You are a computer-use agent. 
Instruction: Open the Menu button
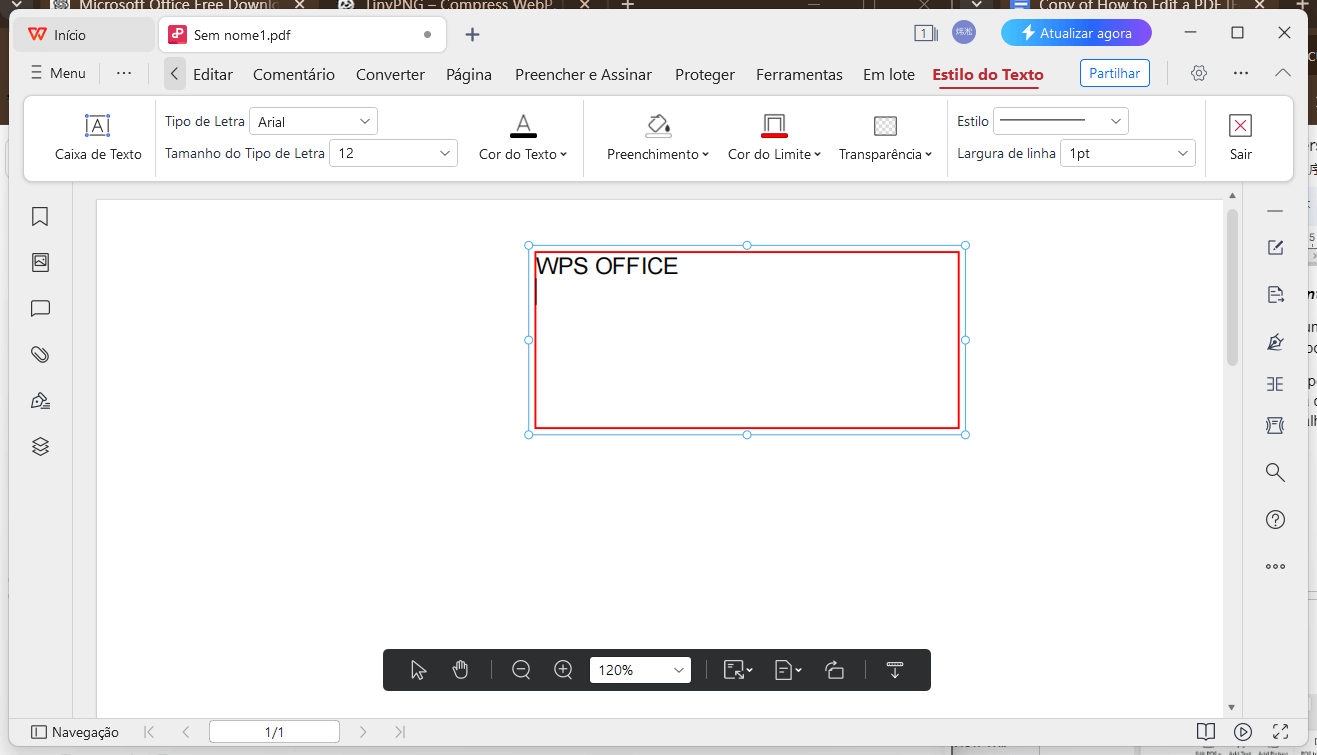click(x=58, y=73)
